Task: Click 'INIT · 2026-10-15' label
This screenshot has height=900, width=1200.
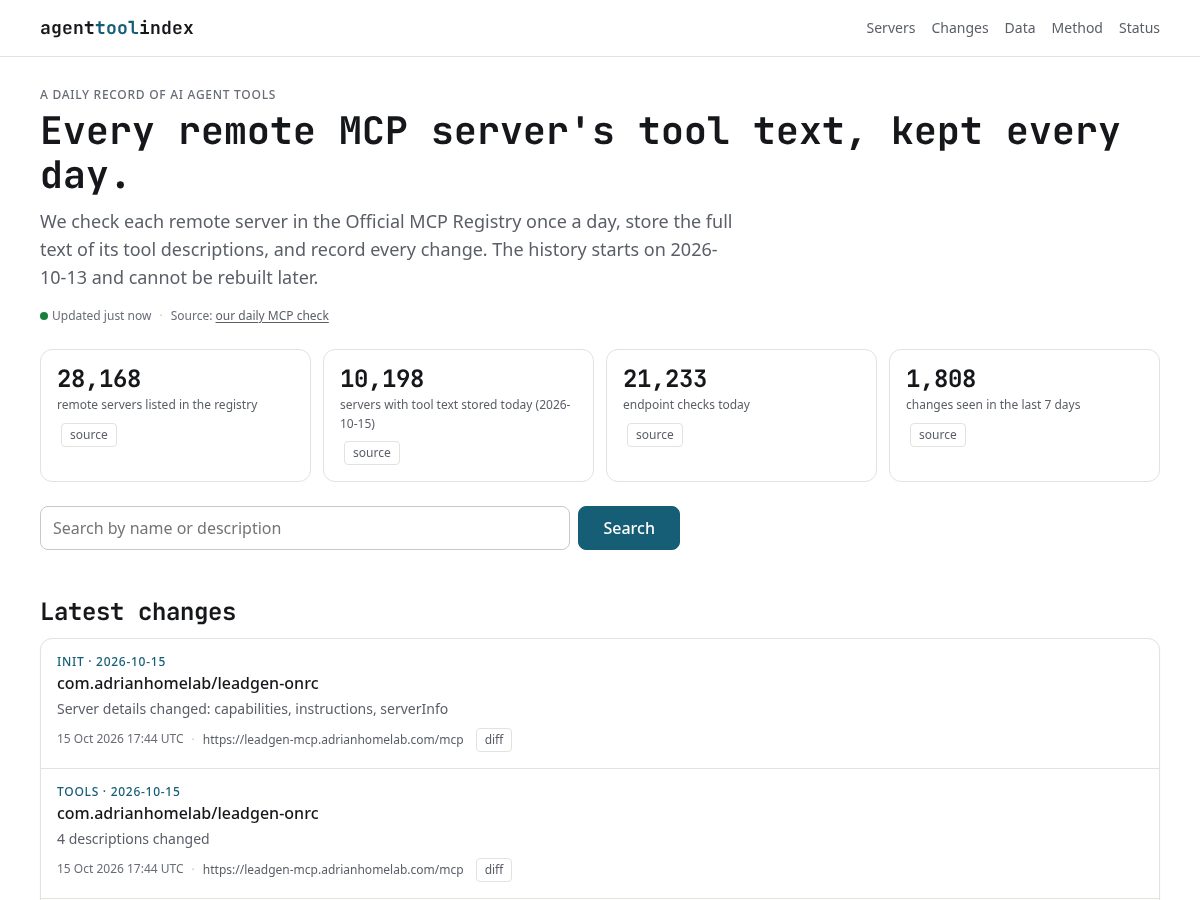Action: [111, 662]
